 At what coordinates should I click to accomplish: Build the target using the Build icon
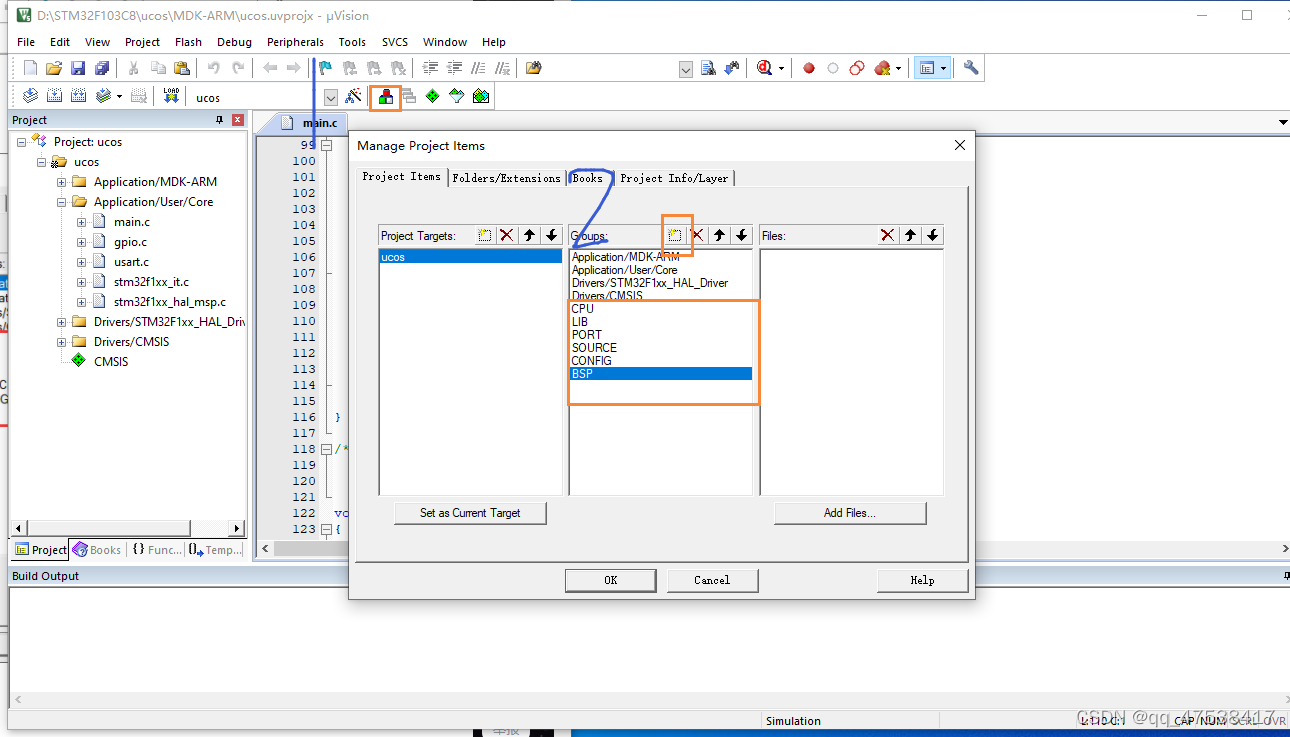click(x=53, y=96)
